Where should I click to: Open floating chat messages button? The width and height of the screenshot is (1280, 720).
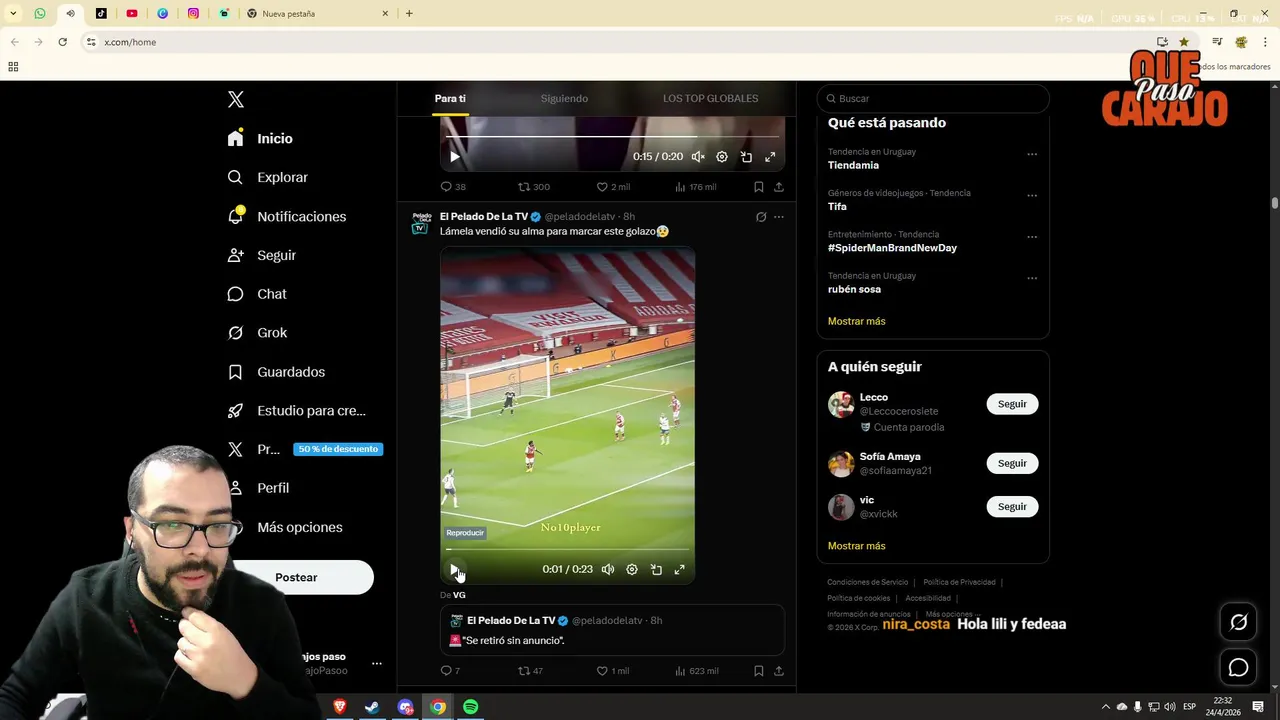[1238, 667]
